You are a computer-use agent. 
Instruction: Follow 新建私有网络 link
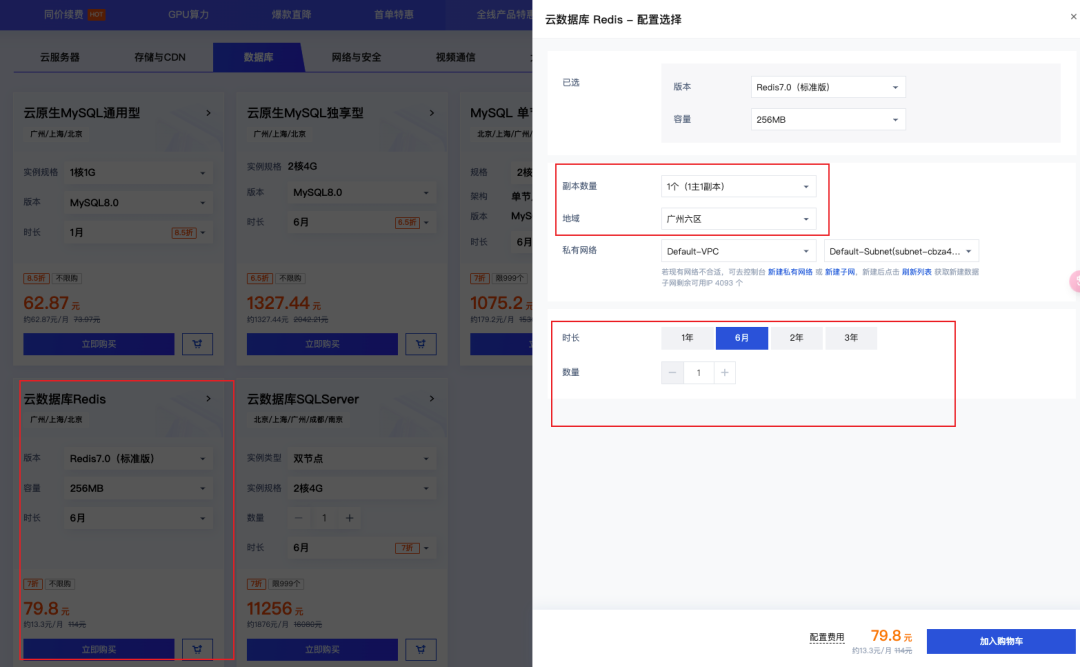pos(790,272)
